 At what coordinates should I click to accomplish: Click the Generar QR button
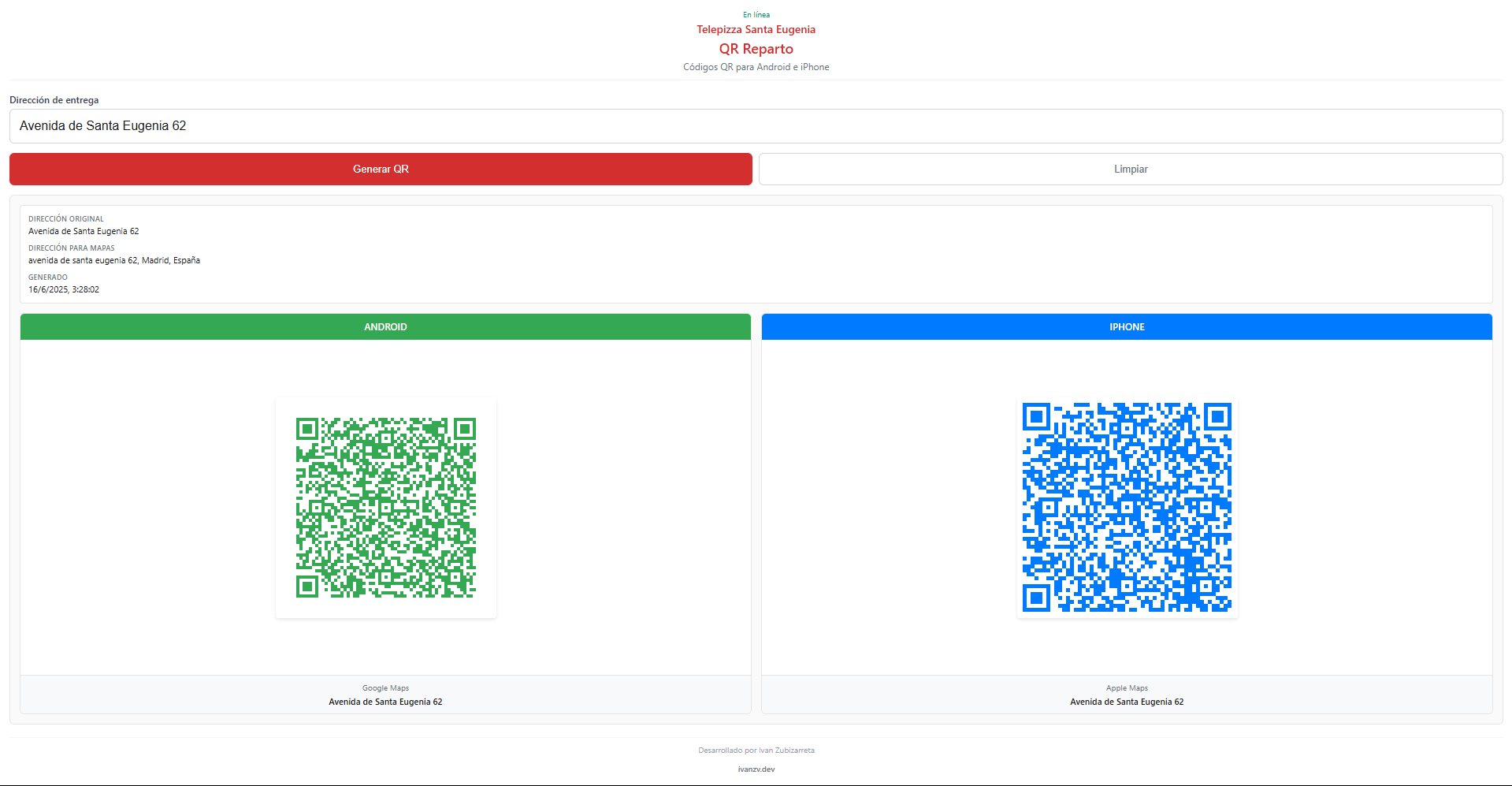click(x=381, y=169)
